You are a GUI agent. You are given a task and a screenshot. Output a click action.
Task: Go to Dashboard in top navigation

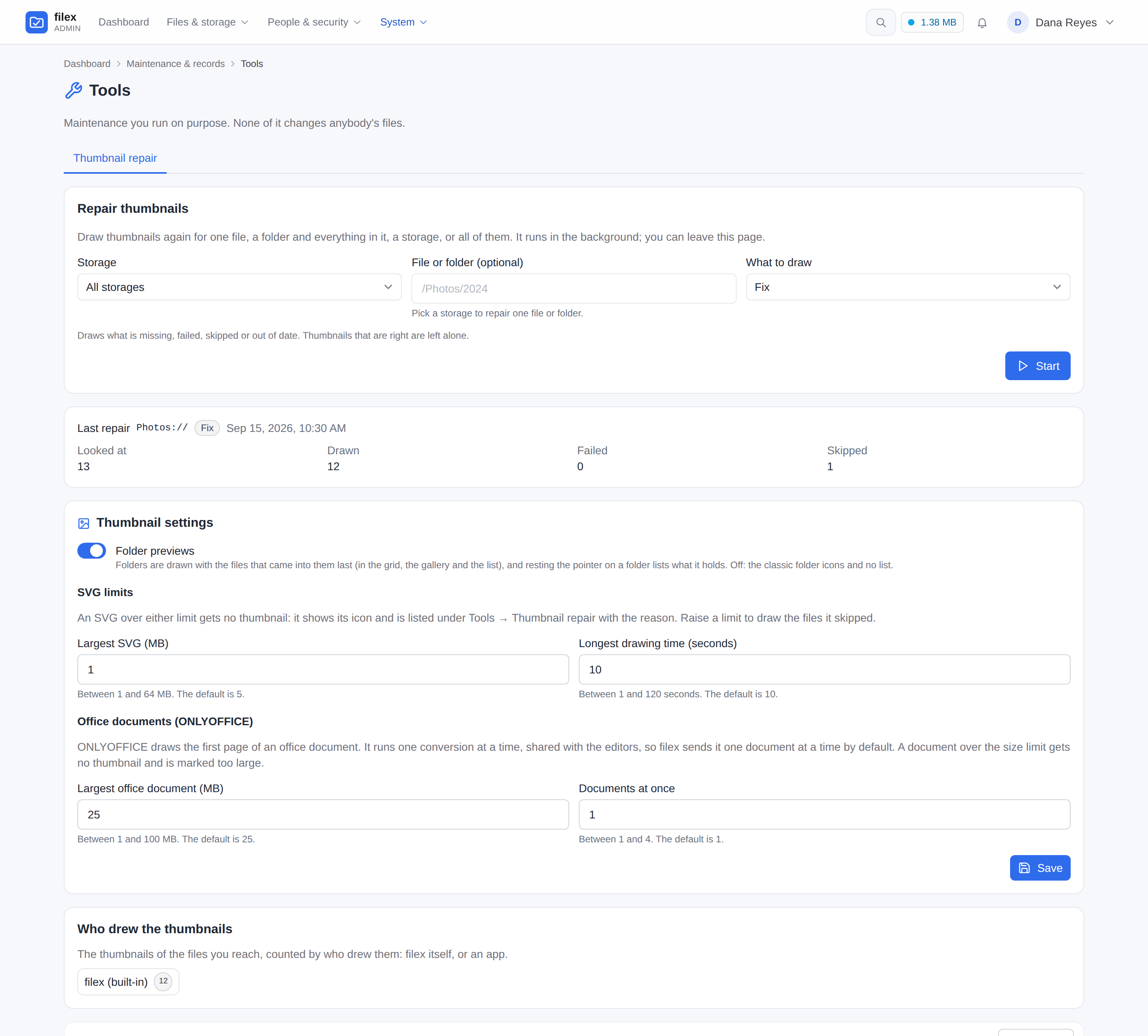pyautogui.click(x=124, y=22)
